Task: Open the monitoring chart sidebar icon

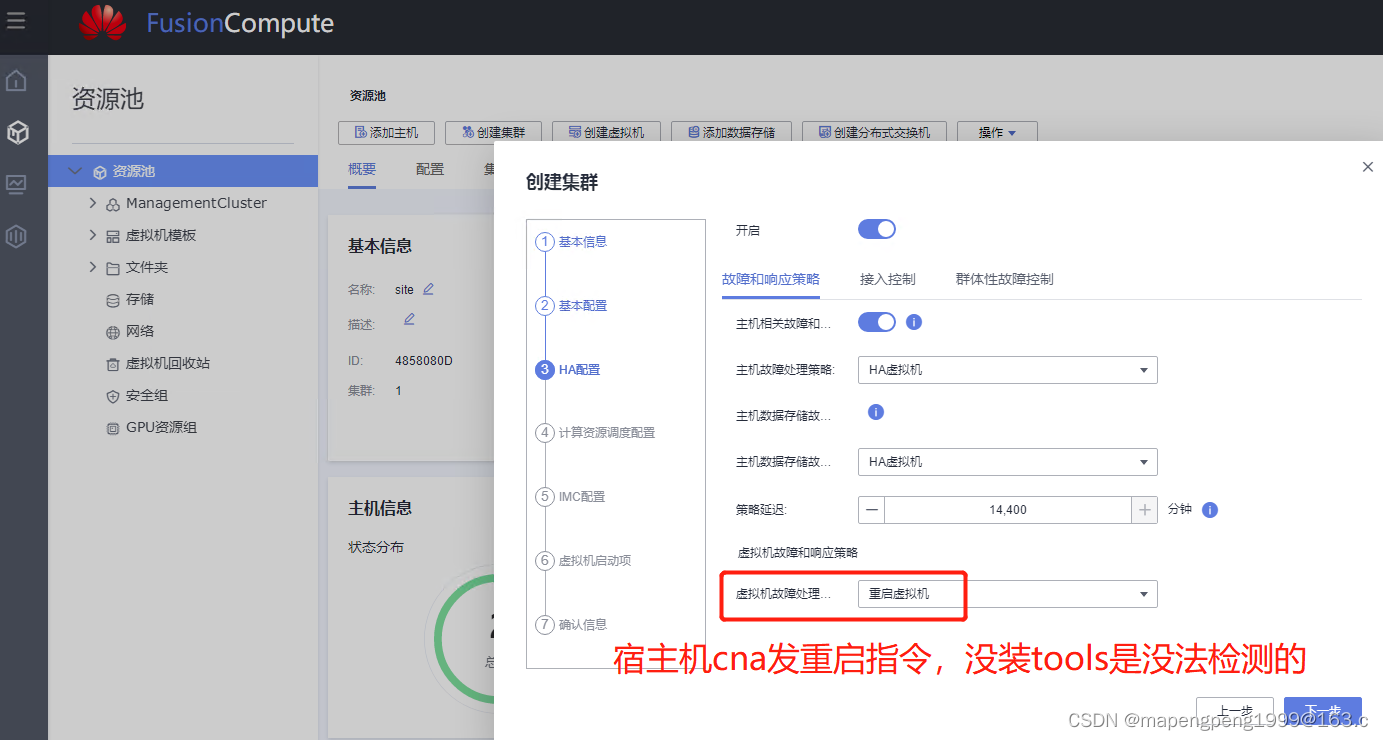Action: 17,184
